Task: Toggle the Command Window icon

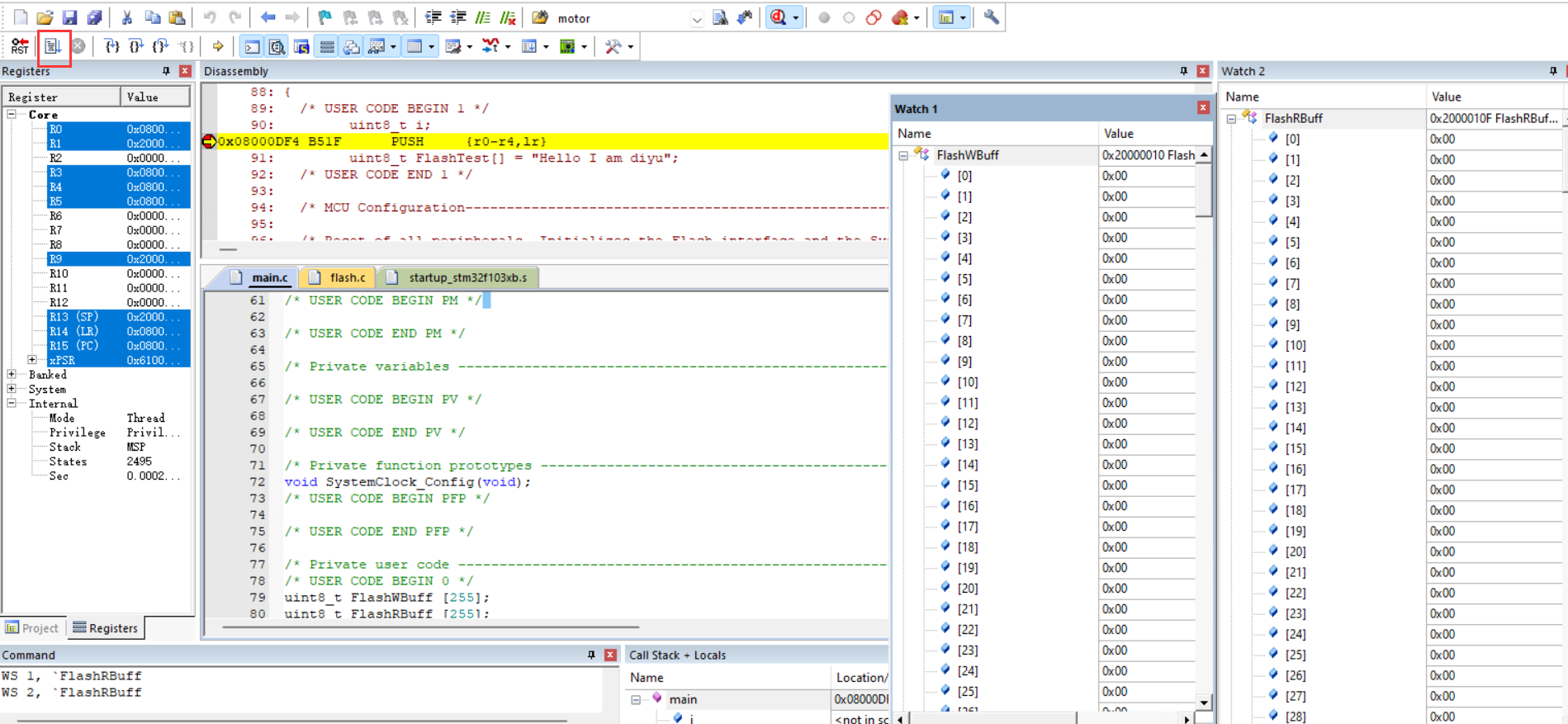Action: 253,46
